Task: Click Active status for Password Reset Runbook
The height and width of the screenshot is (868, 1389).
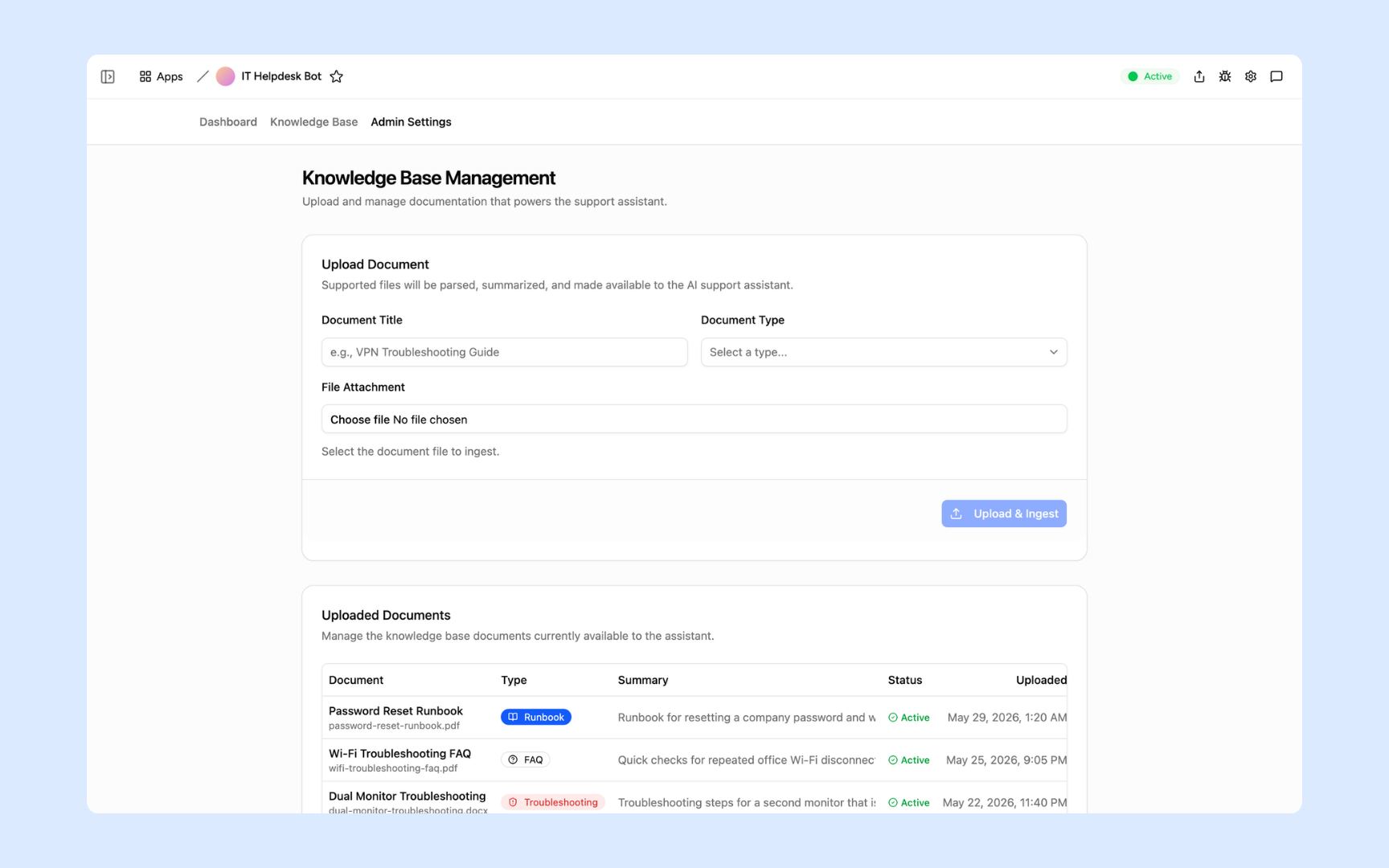Action: [x=909, y=718]
